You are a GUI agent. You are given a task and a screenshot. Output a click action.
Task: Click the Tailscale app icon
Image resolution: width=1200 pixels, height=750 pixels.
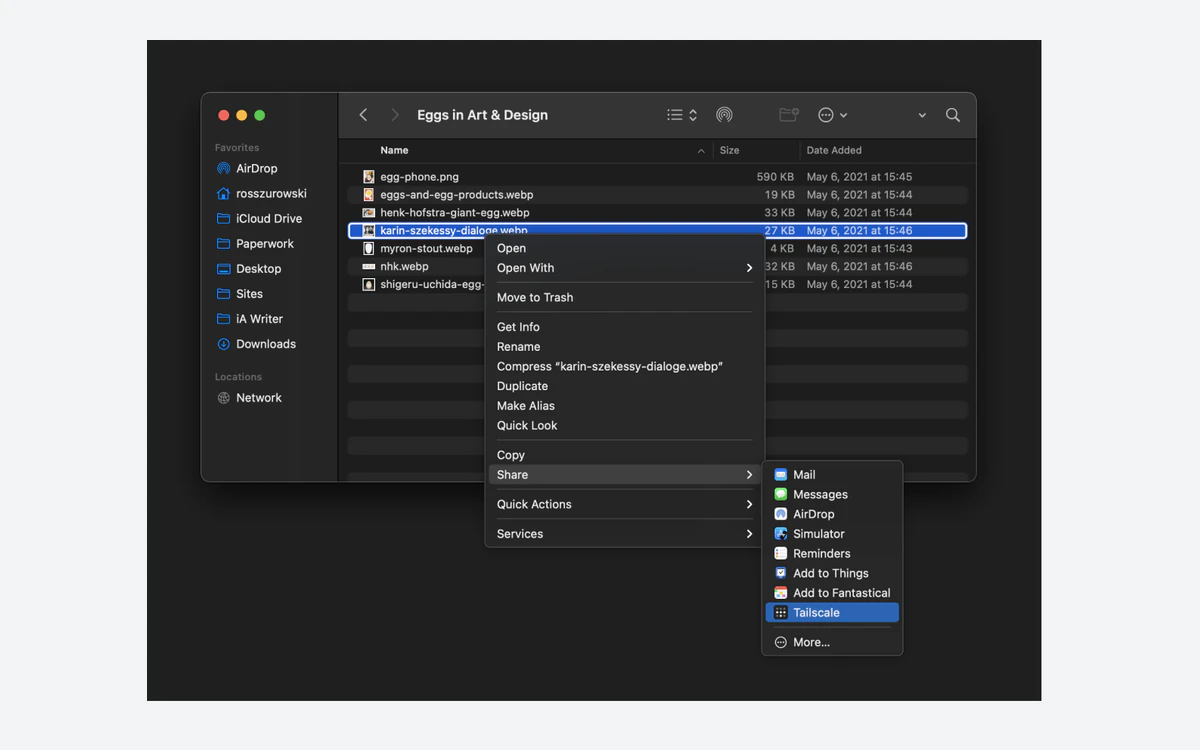(781, 613)
